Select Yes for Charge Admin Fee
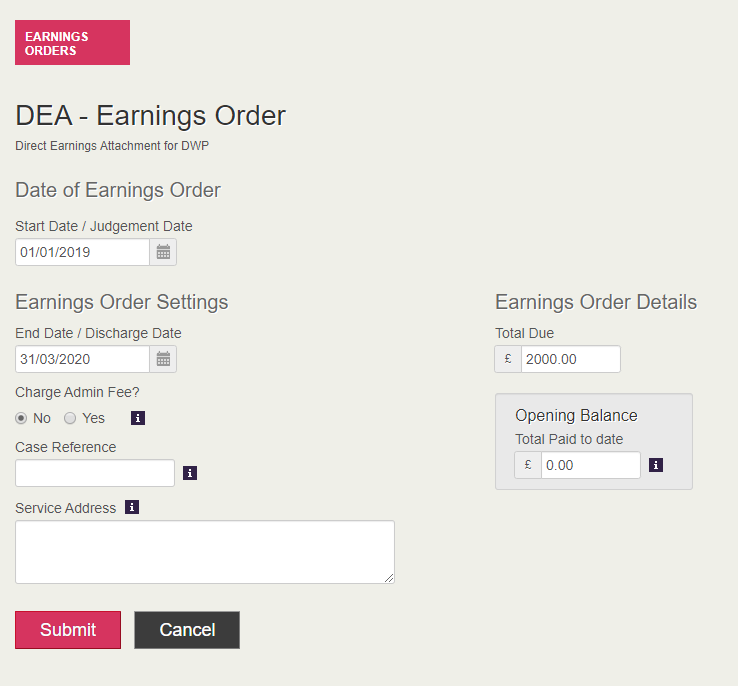 click(70, 418)
